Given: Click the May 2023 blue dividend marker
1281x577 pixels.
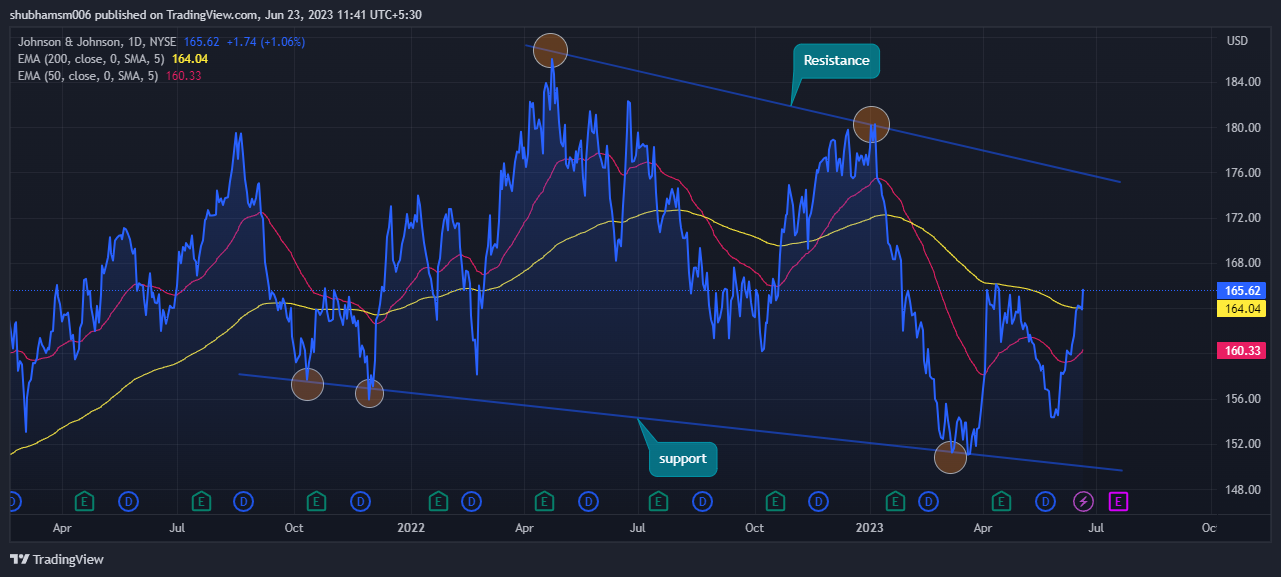Looking at the screenshot, I should tap(1046, 500).
